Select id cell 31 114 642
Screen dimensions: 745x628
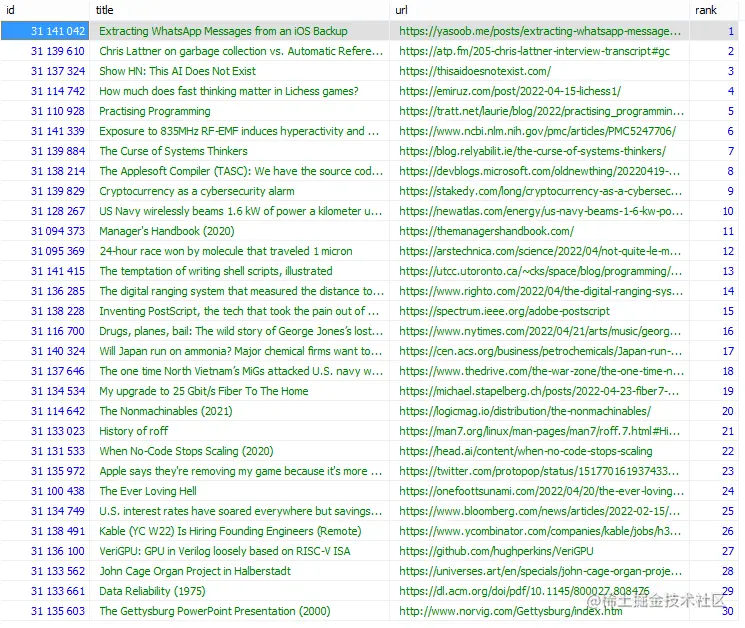(45, 411)
